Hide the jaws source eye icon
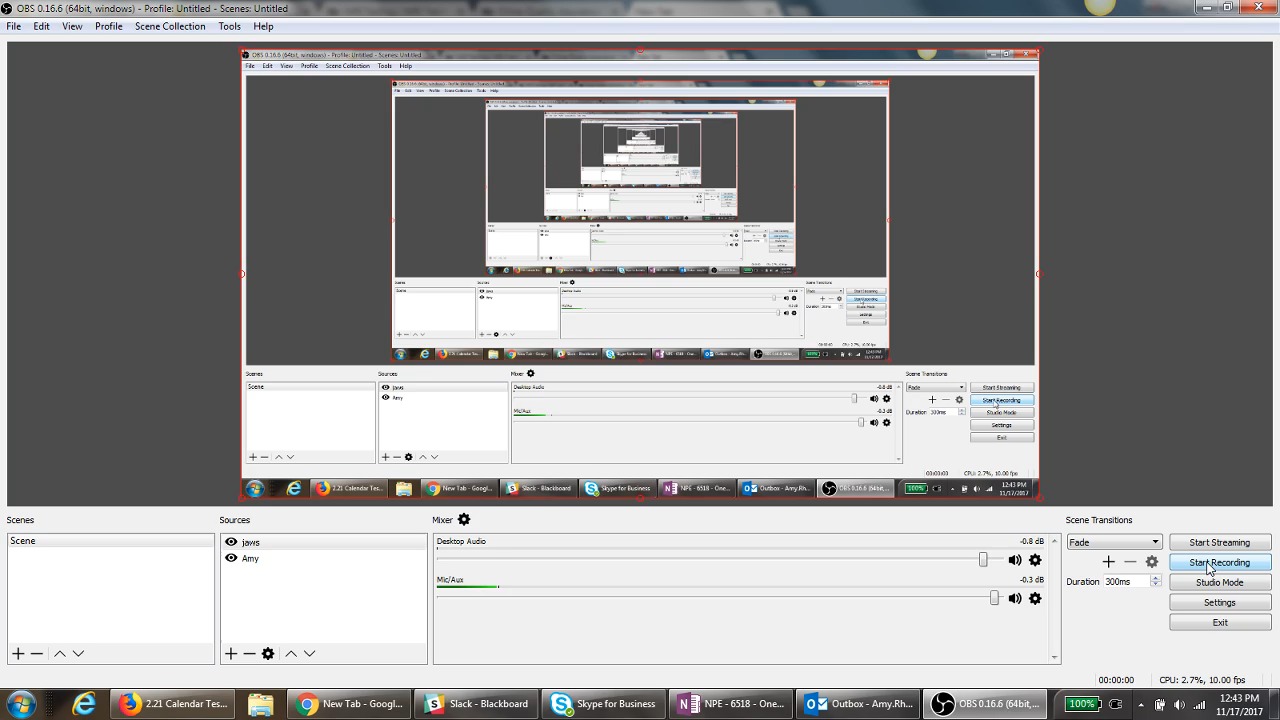 click(x=231, y=543)
